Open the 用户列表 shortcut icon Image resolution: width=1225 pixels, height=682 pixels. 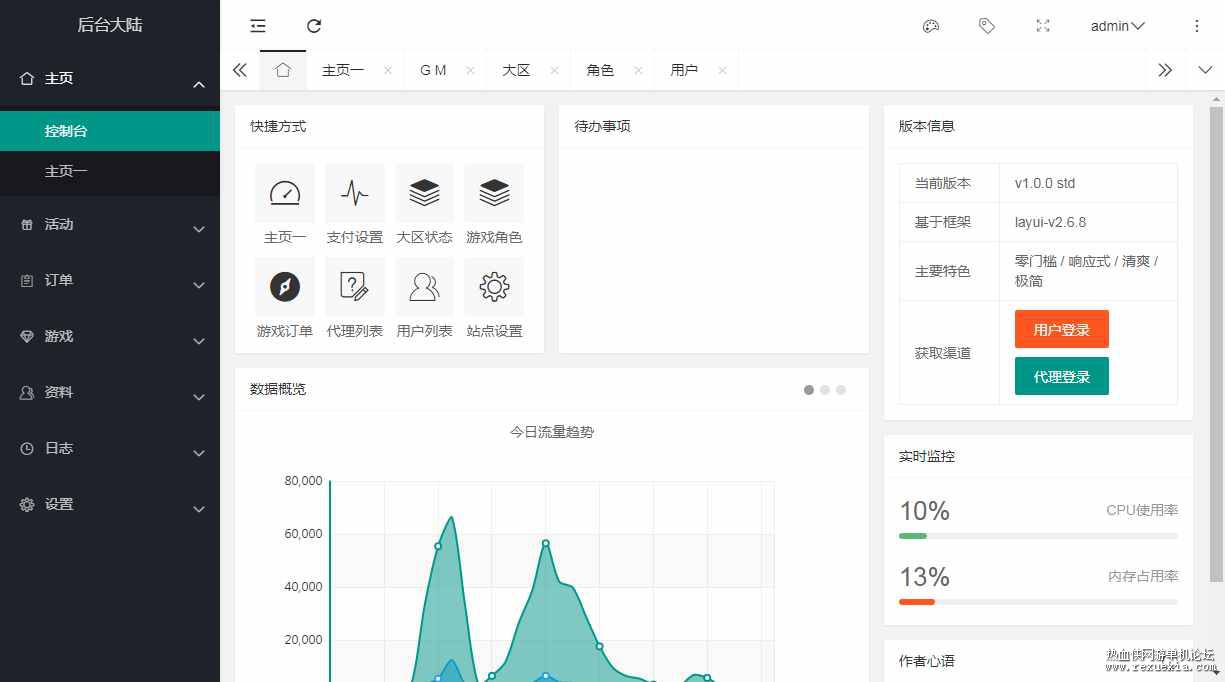pos(425,287)
